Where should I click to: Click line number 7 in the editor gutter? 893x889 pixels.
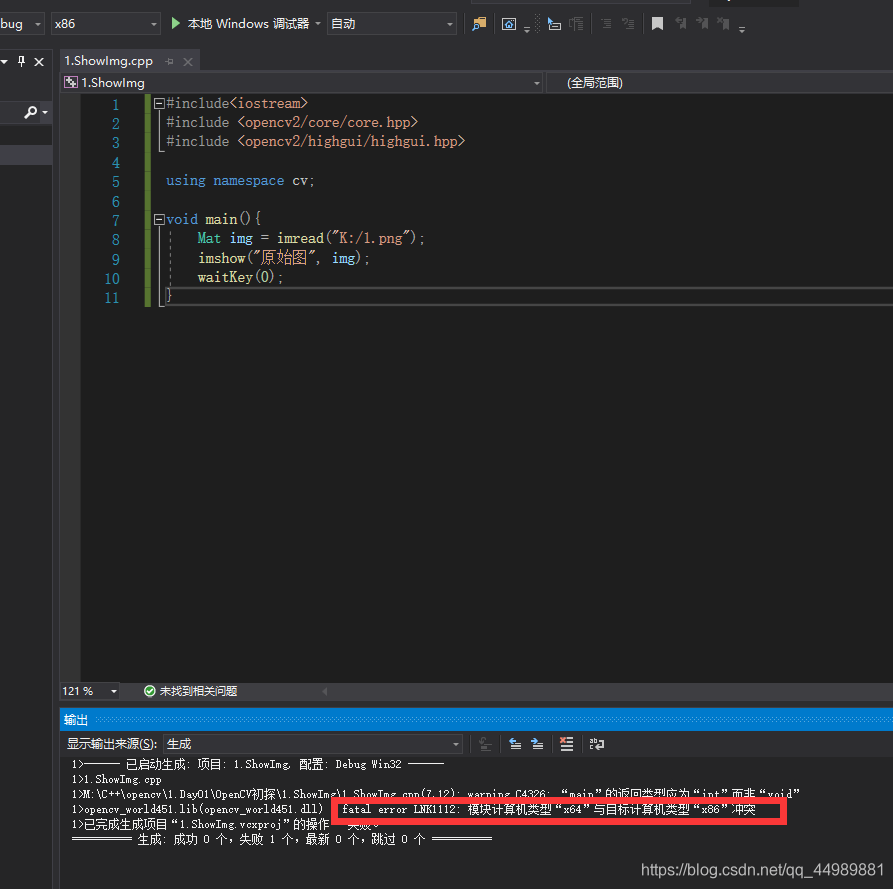coord(116,220)
